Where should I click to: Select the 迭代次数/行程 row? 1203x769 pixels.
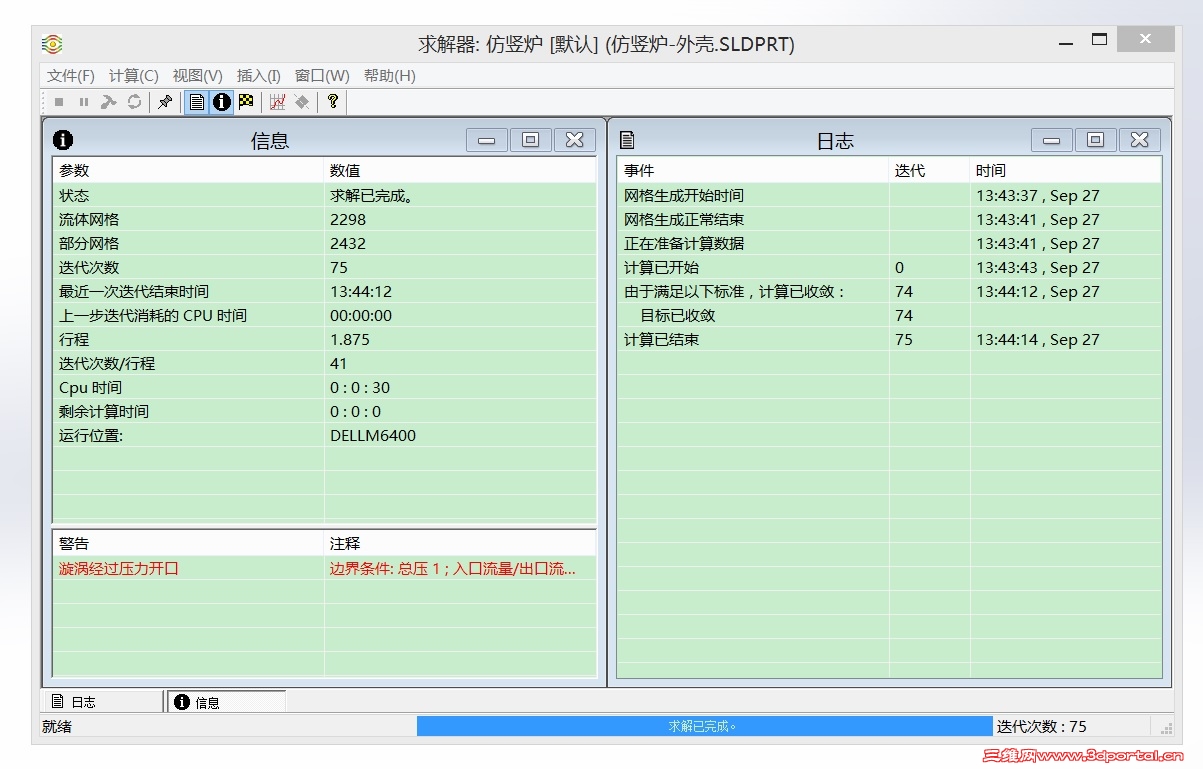[324, 364]
